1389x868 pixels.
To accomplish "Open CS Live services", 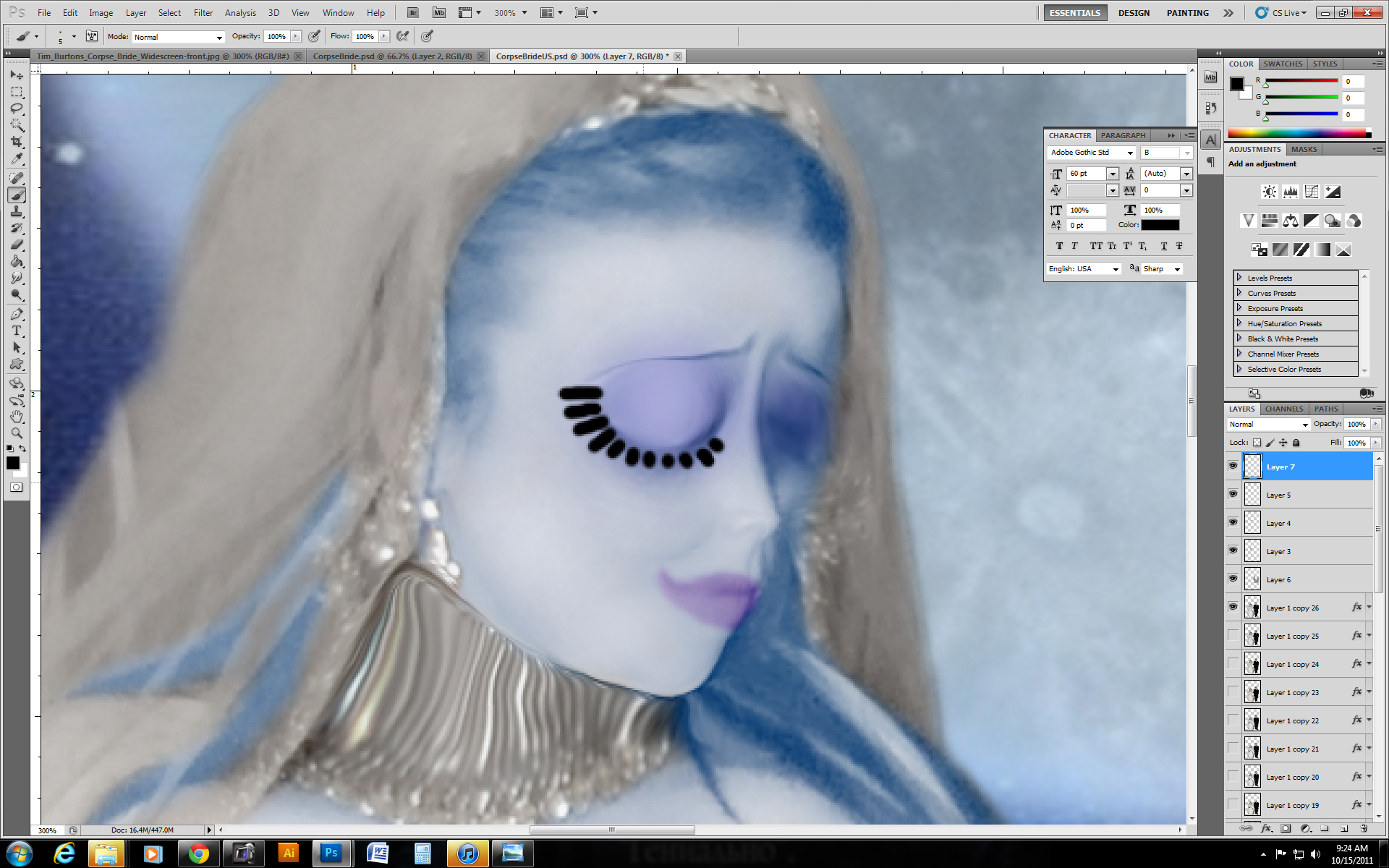I will tap(1282, 13).
